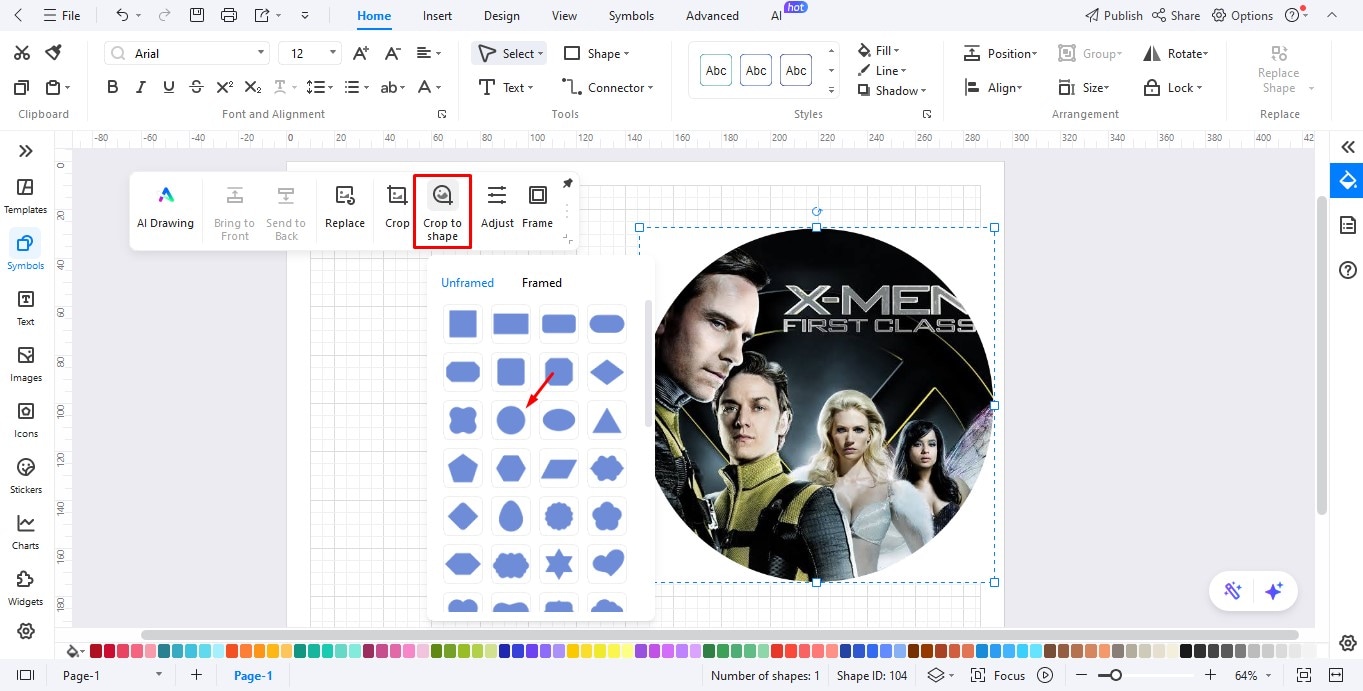Click the first Abc style preset
This screenshot has width=1363, height=691.
(x=716, y=70)
